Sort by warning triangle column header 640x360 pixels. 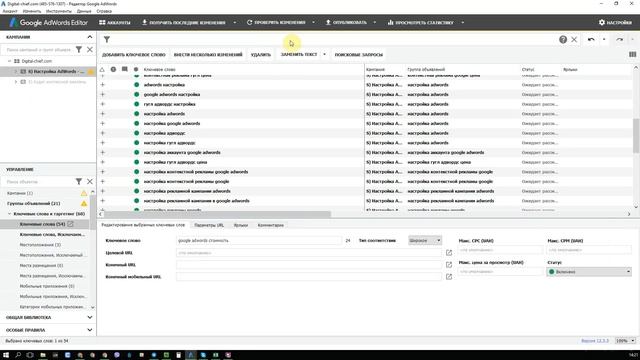[x=102, y=69]
